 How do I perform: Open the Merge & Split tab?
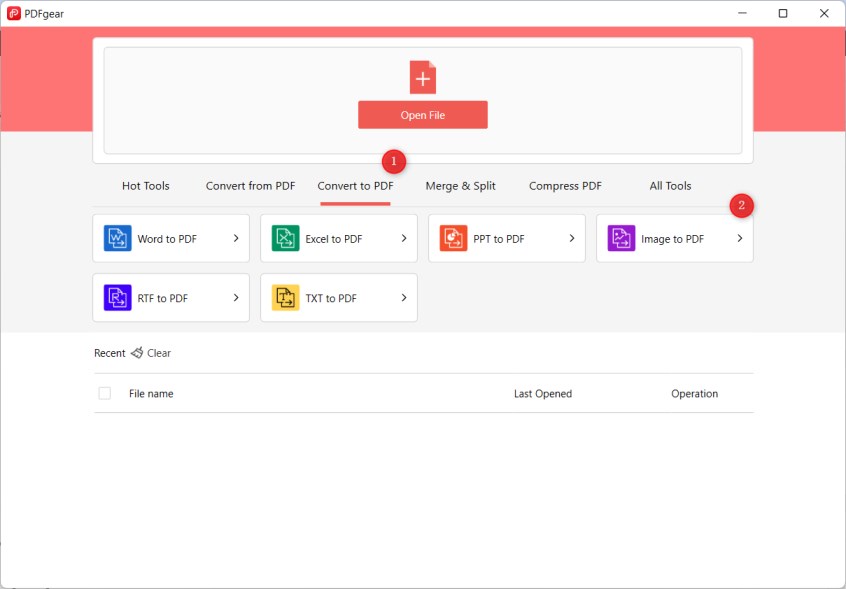point(460,186)
